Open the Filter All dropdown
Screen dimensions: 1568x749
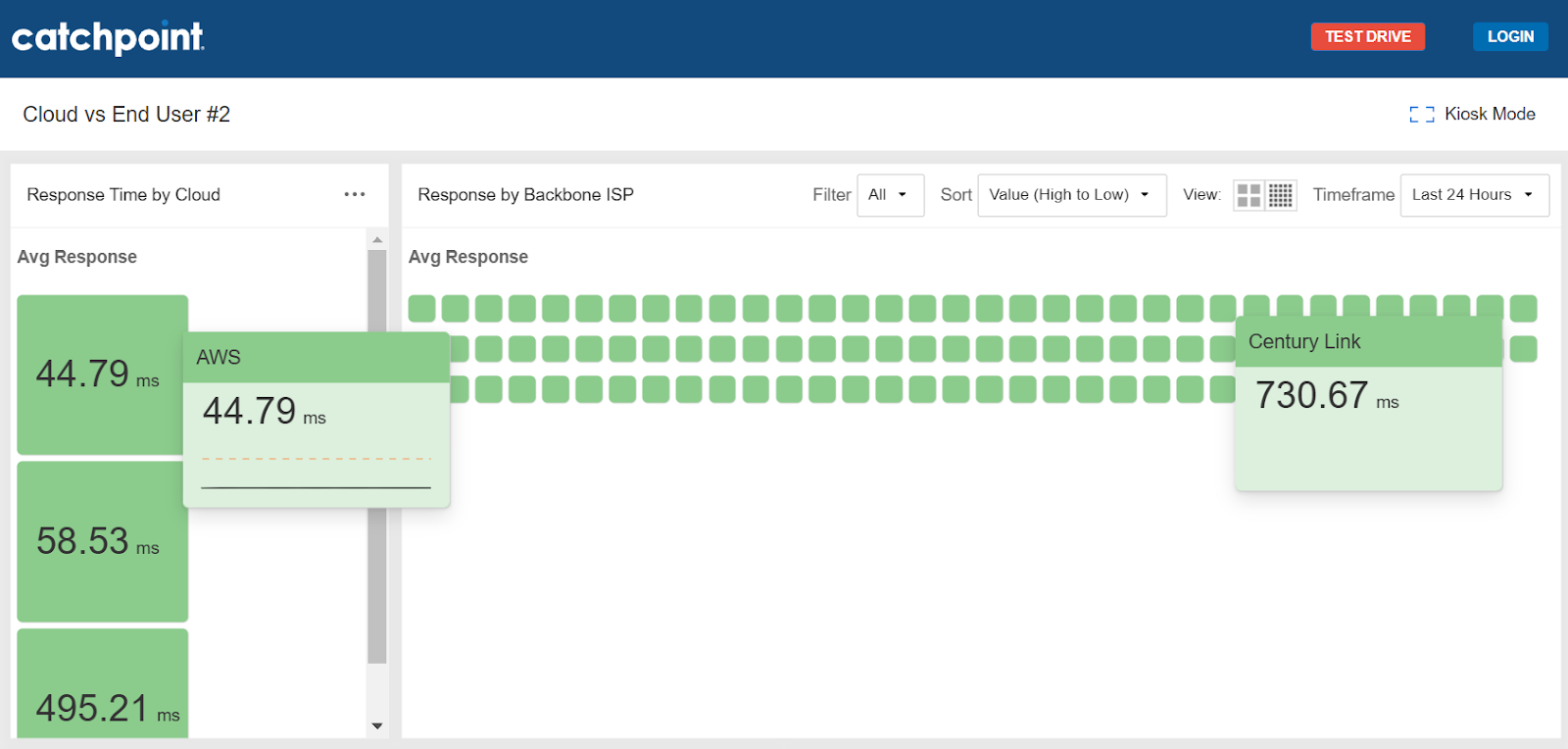[x=890, y=195]
